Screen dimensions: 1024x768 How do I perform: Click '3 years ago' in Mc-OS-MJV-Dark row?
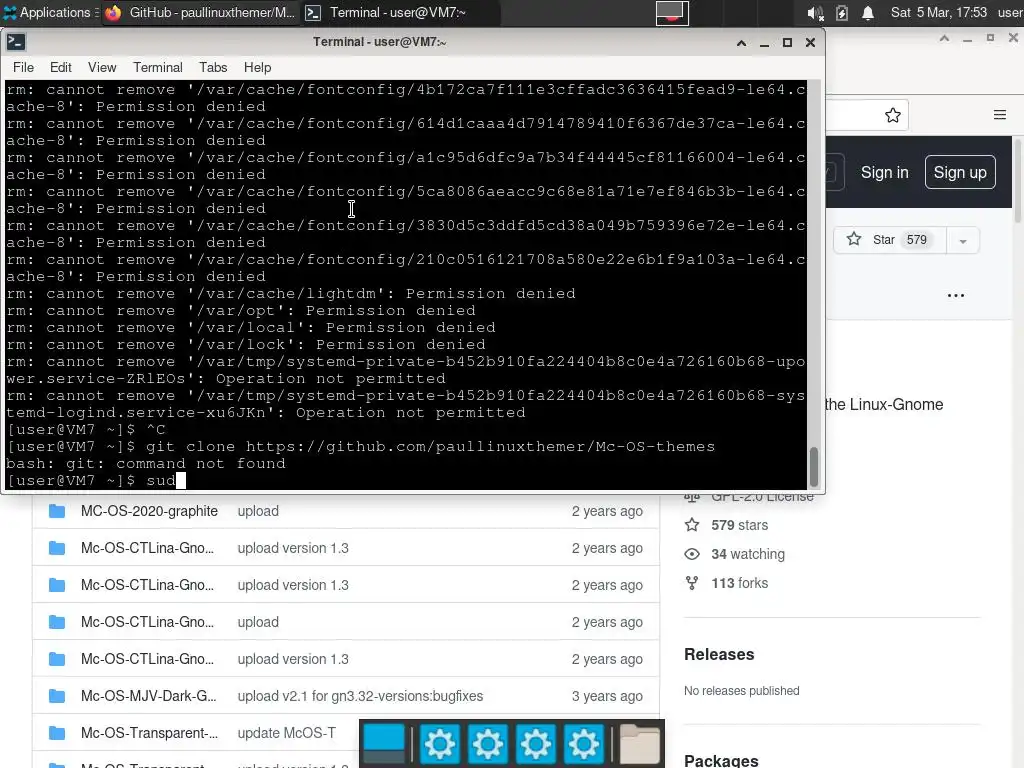tap(607, 696)
